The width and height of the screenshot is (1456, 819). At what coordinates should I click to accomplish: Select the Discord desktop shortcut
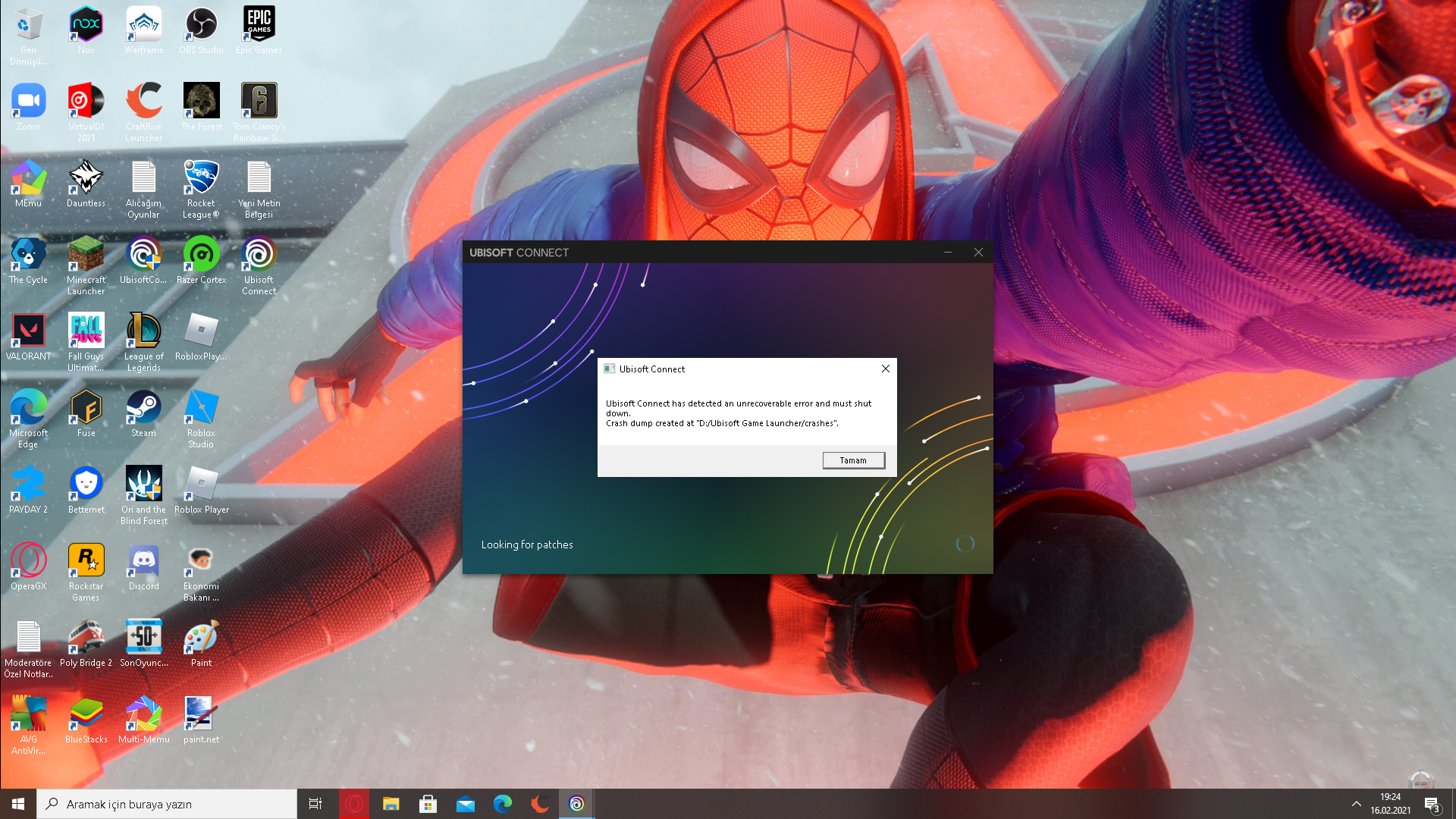pyautogui.click(x=143, y=567)
